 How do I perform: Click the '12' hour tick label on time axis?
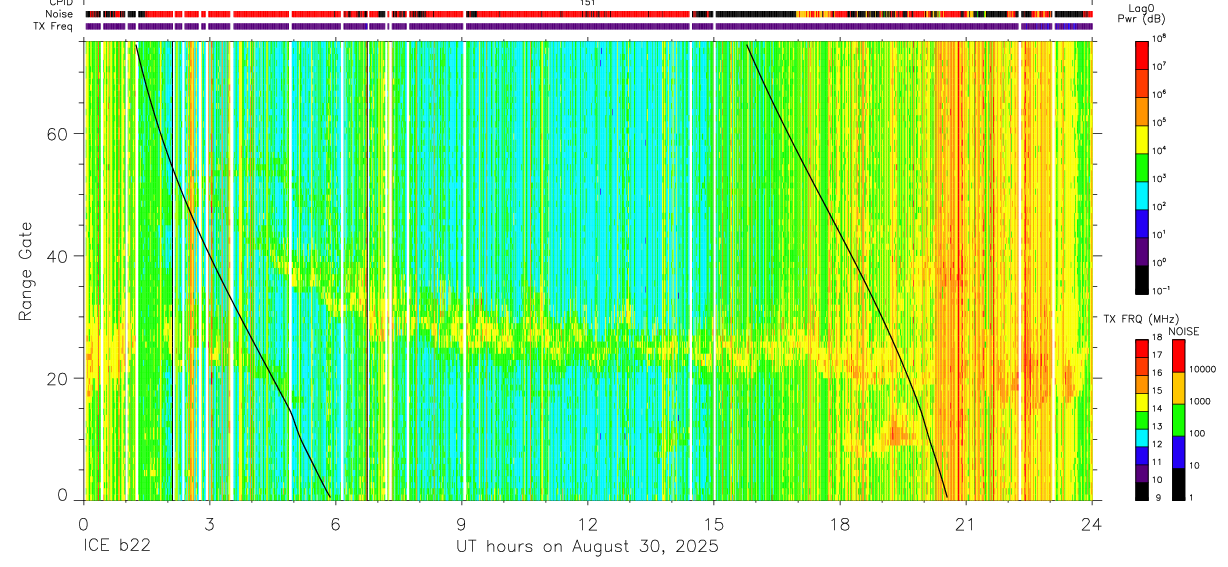coord(588,524)
